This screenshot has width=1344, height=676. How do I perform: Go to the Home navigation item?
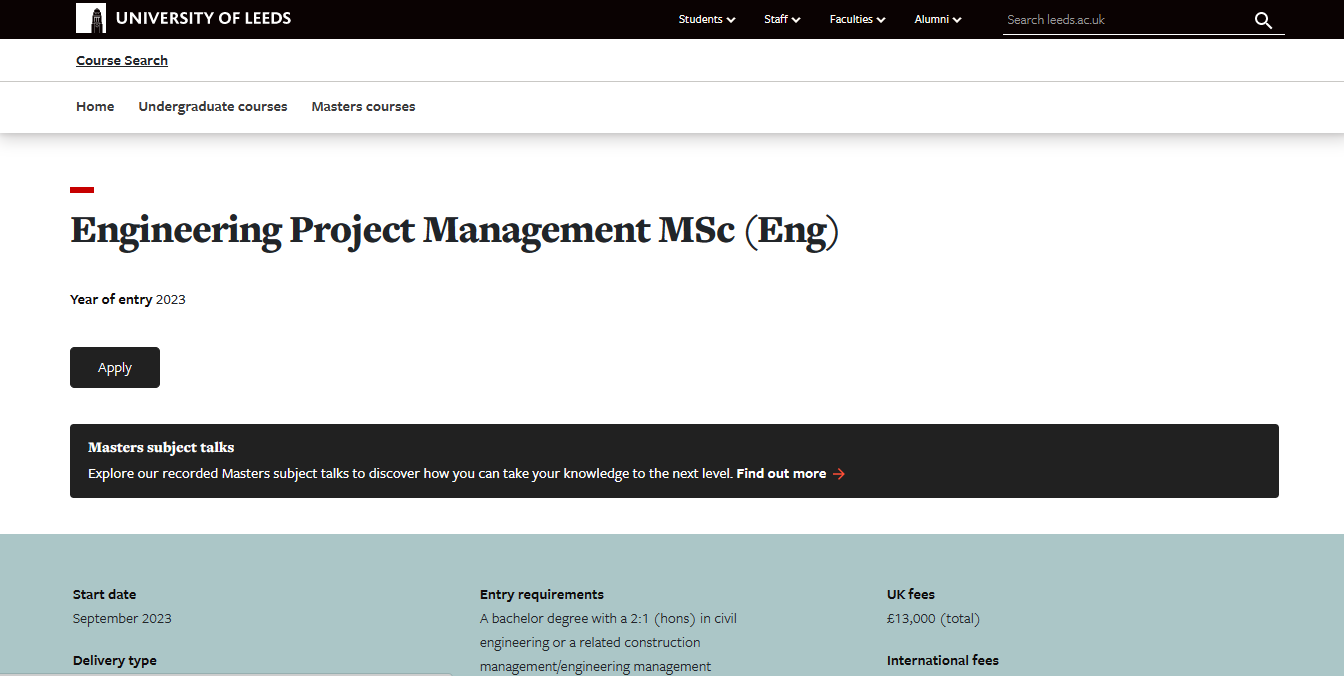95,107
